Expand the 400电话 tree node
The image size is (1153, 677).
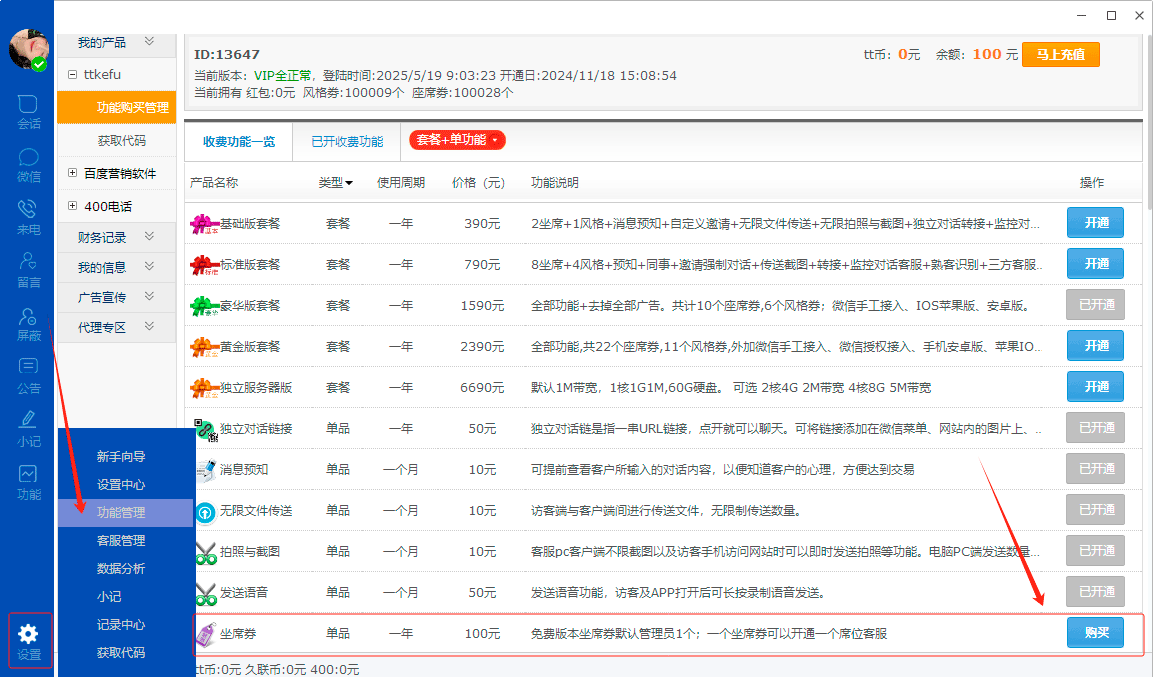tap(72, 206)
